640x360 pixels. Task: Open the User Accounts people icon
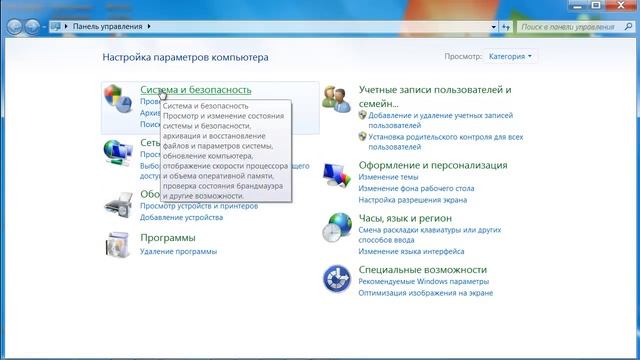point(336,99)
